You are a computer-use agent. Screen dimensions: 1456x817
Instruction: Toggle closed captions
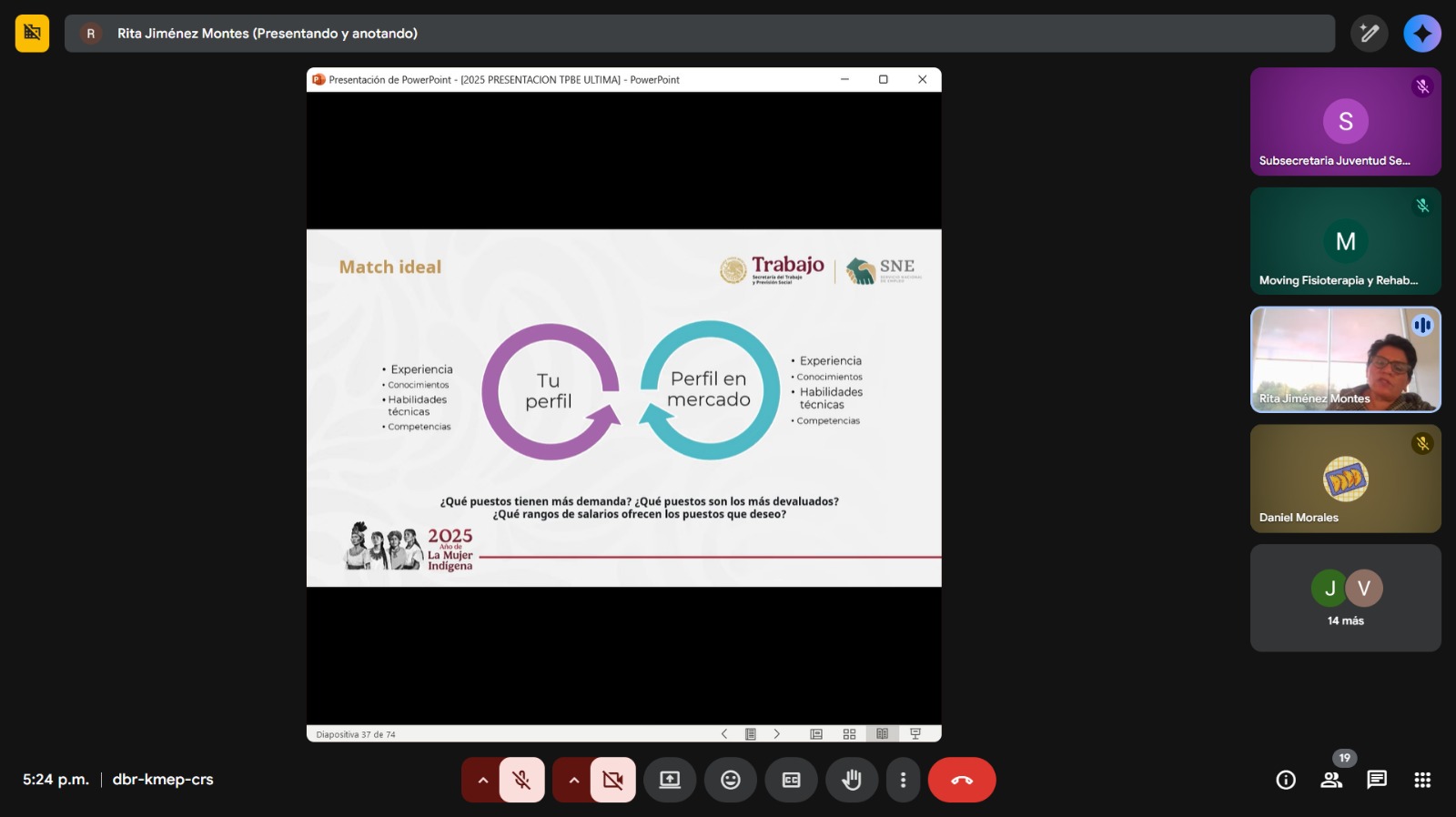[x=791, y=780]
